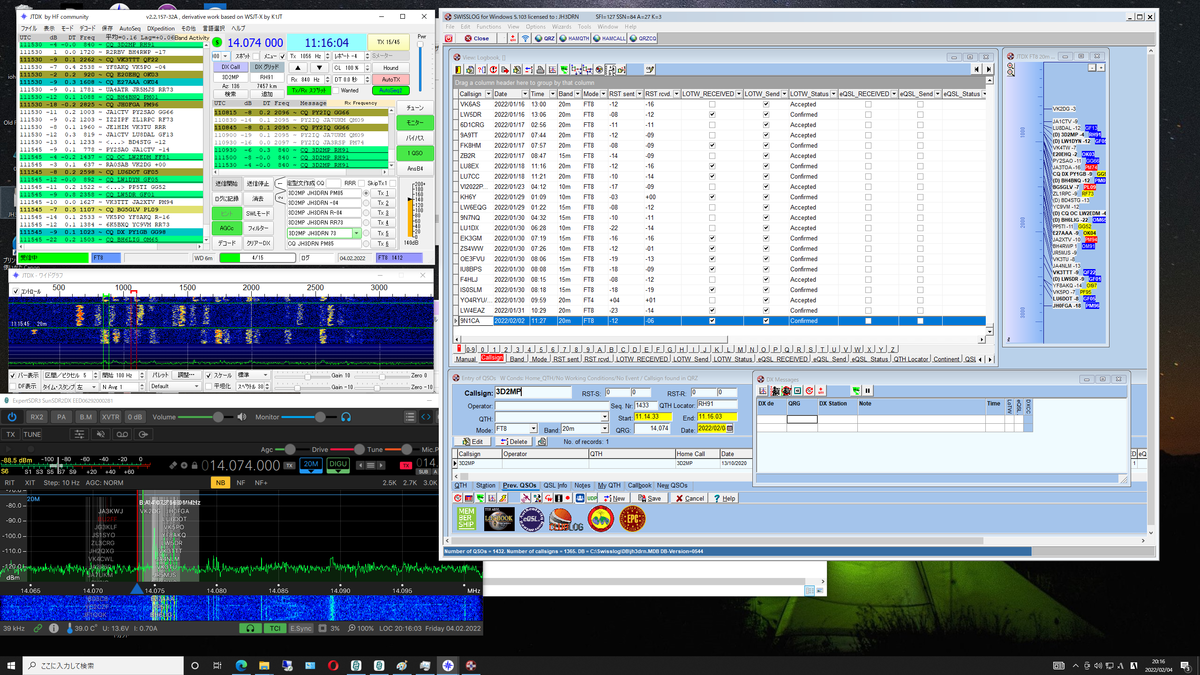1200x675 pixels.
Task: Open the Options menu in Swisslog
Action: (x=536, y=27)
